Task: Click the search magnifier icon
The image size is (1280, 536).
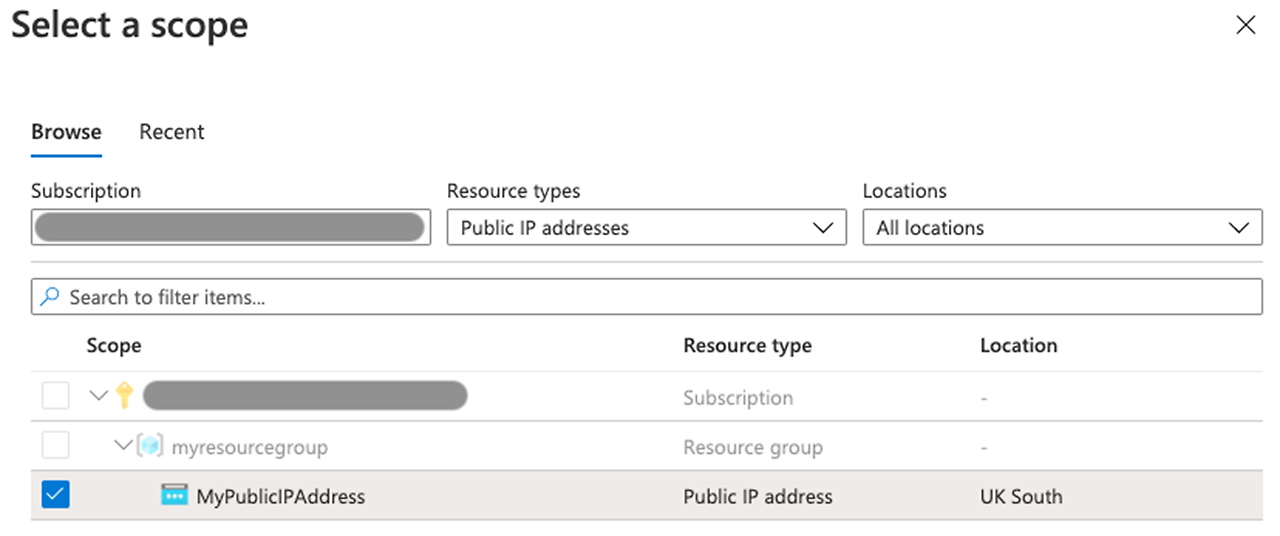Action: click(50, 297)
